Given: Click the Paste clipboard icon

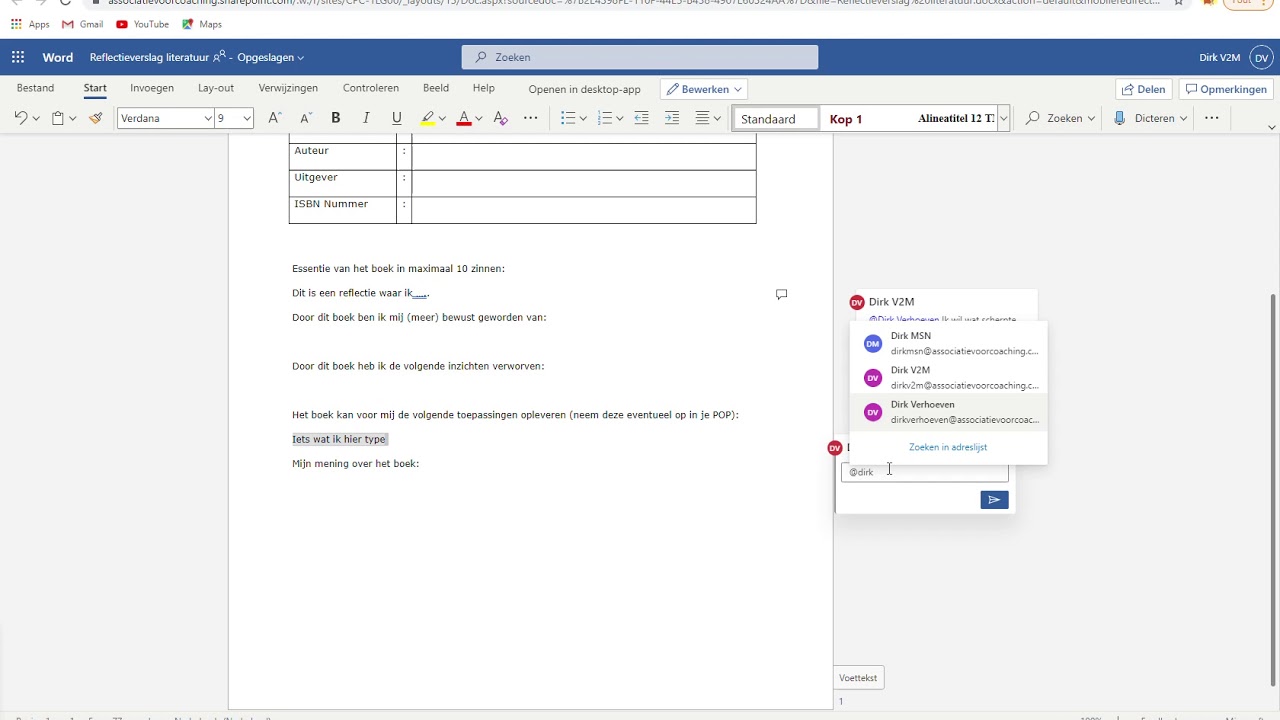Looking at the screenshot, I should (x=58, y=118).
